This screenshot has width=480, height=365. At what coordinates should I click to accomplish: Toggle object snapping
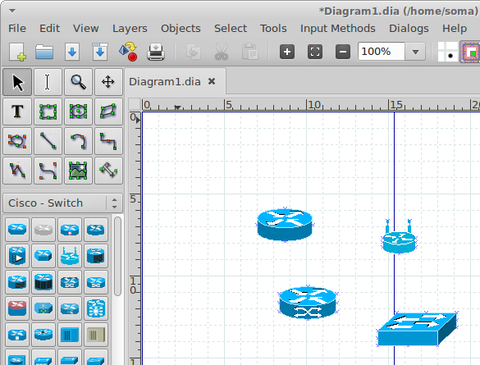coord(470,52)
